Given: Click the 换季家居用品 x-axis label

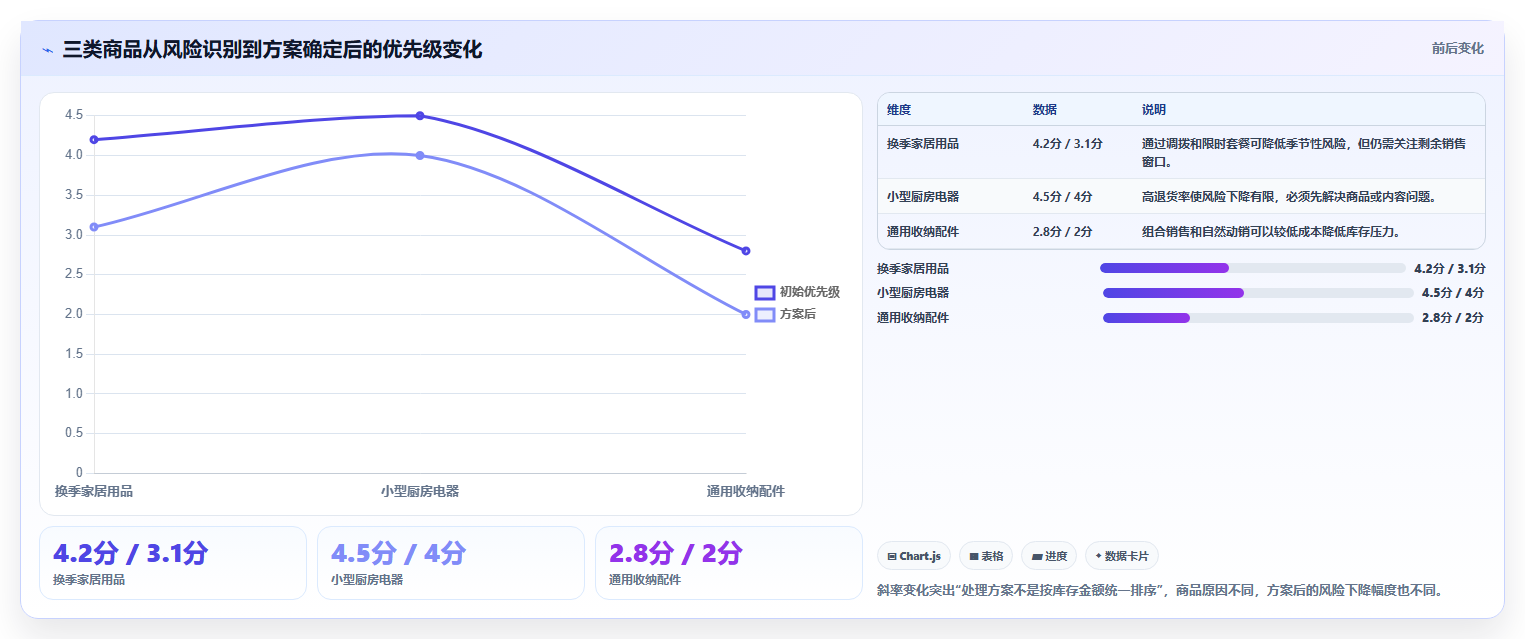Looking at the screenshot, I should coord(94,491).
